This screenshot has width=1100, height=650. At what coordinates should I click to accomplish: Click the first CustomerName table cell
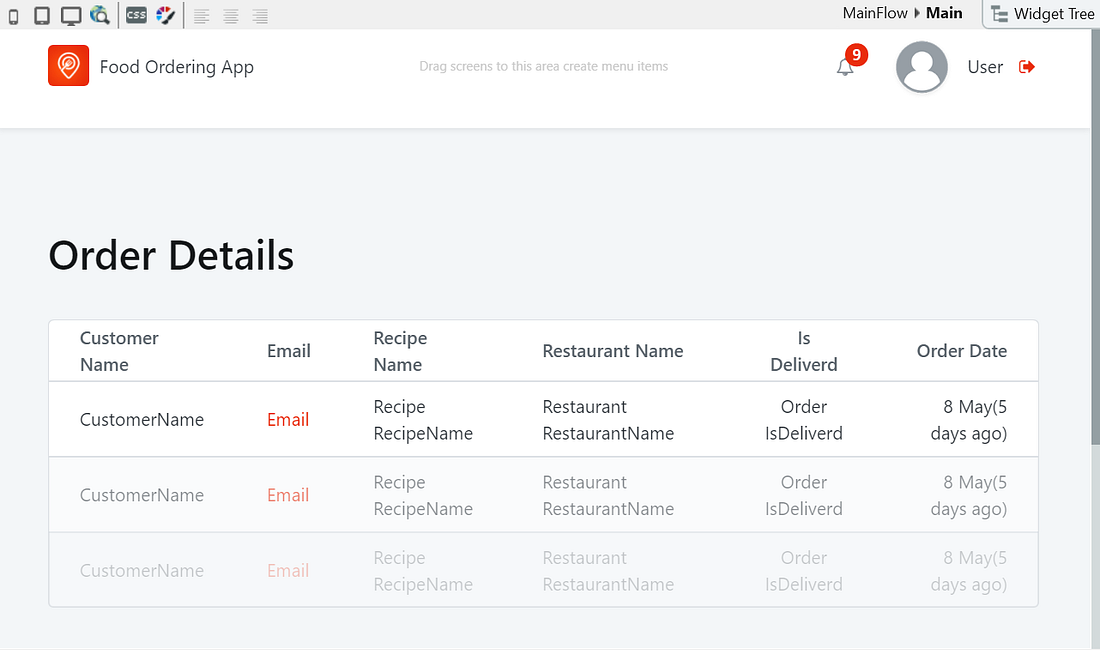(x=141, y=419)
